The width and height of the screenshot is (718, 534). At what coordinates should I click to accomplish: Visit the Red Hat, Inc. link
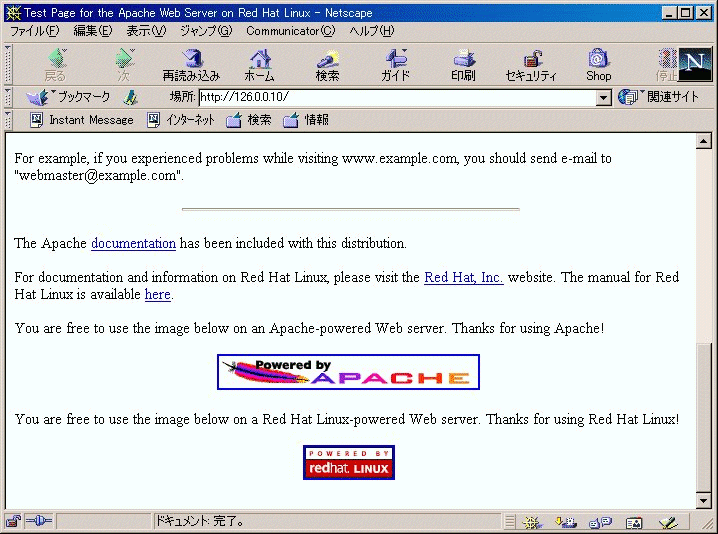coord(463,277)
